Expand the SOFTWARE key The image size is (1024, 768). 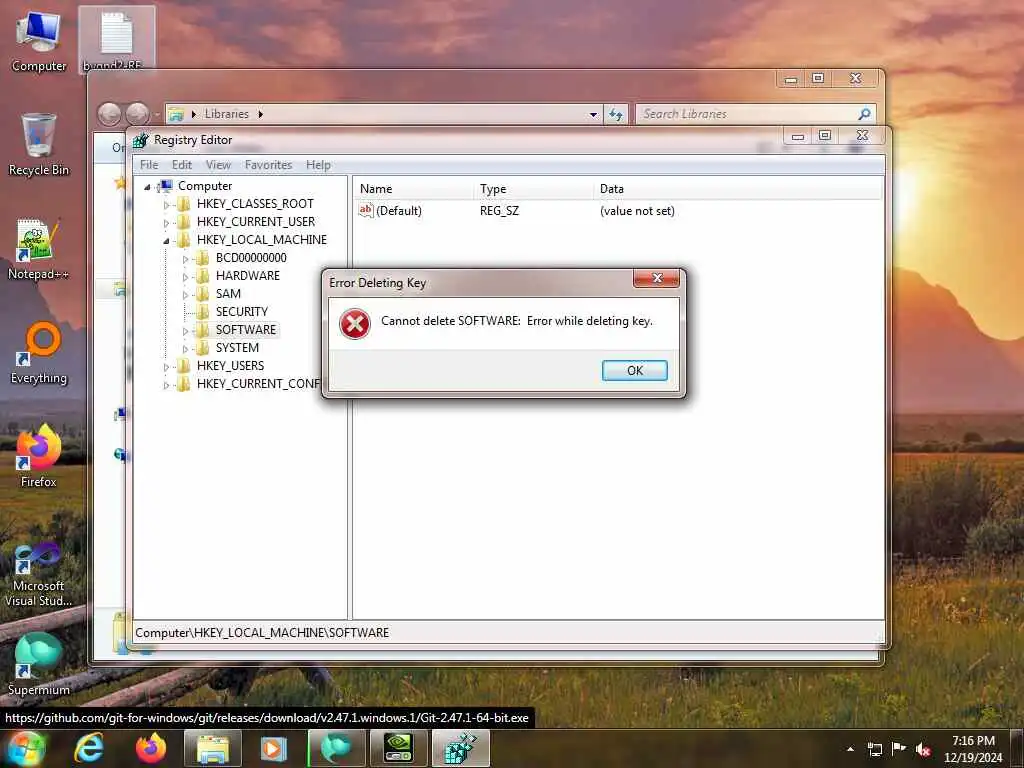pyautogui.click(x=185, y=330)
